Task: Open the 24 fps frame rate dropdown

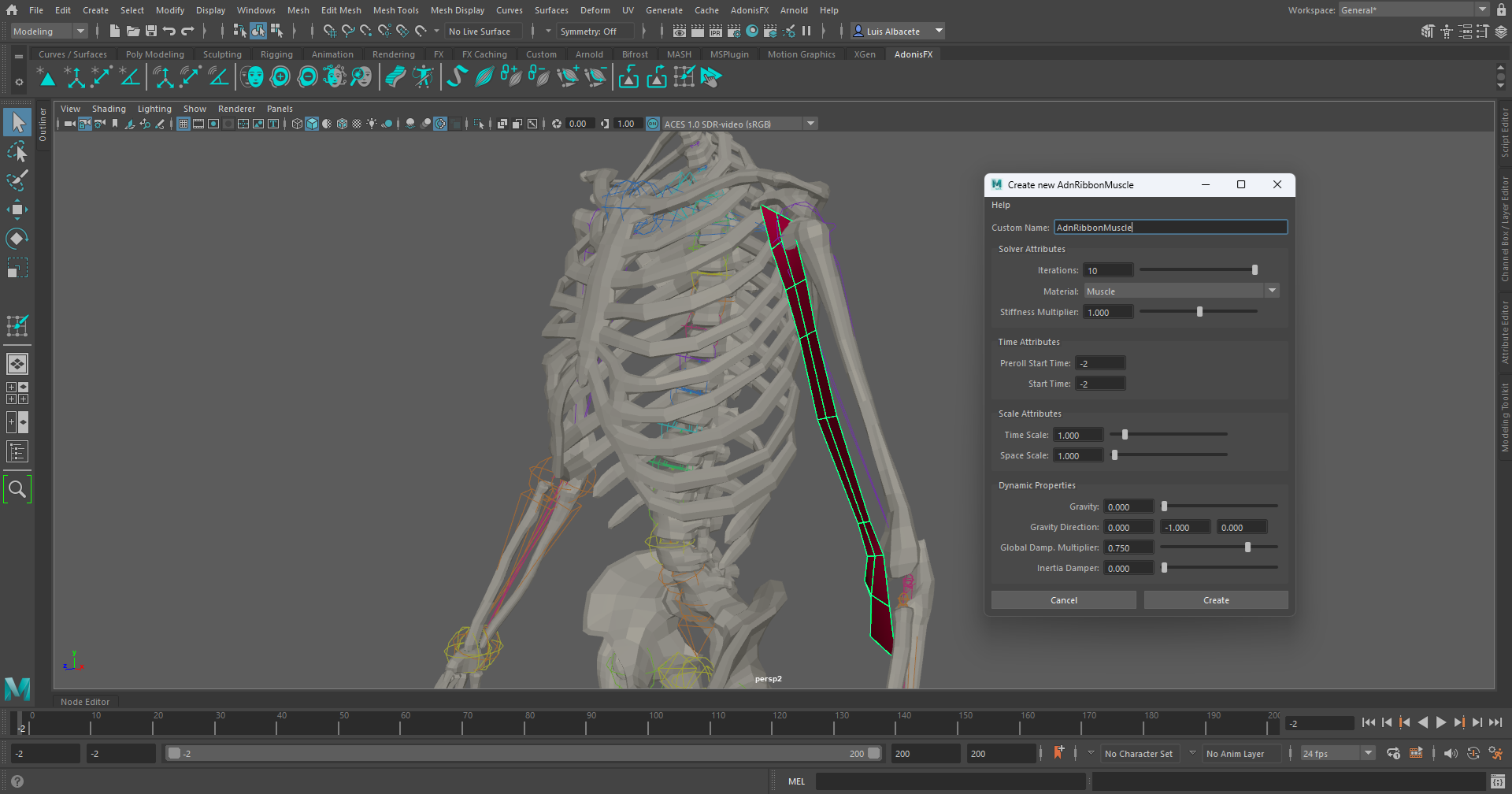Action: pos(1338,753)
